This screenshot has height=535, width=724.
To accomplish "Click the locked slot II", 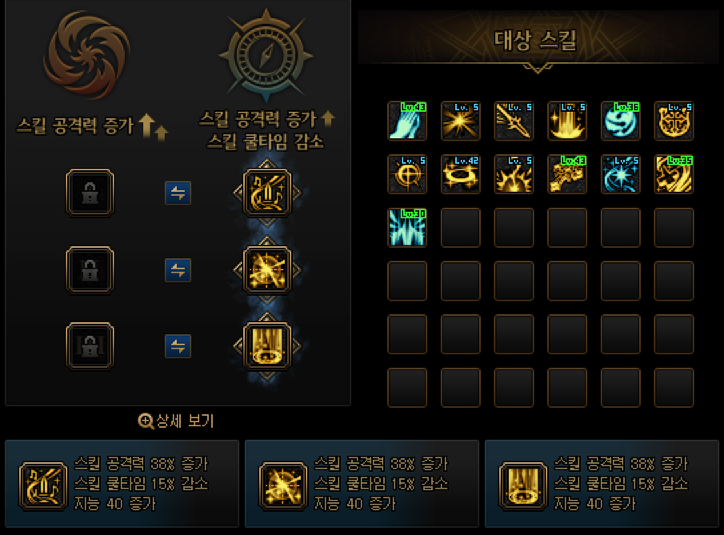I will (x=90, y=270).
